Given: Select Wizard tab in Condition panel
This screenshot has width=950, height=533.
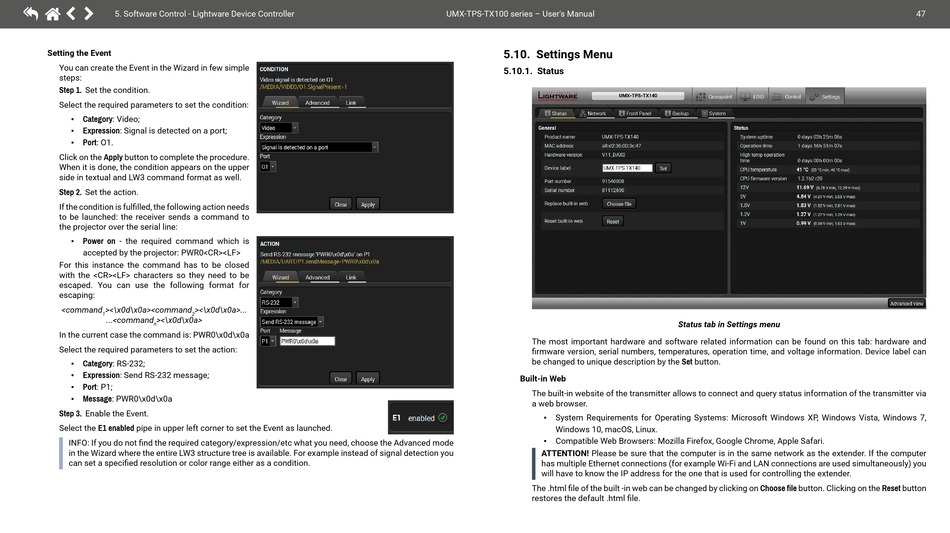Looking at the screenshot, I should pos(280,102).
